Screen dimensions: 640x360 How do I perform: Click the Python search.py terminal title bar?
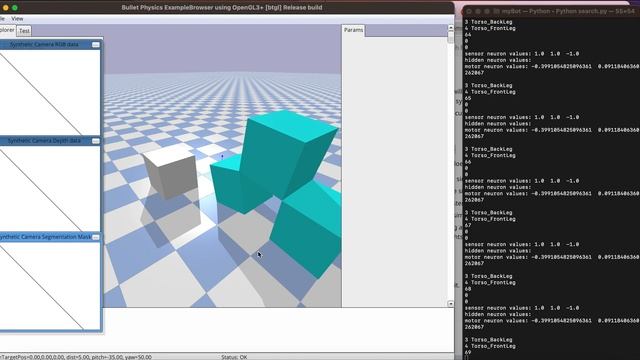click(x=567, y=11)
